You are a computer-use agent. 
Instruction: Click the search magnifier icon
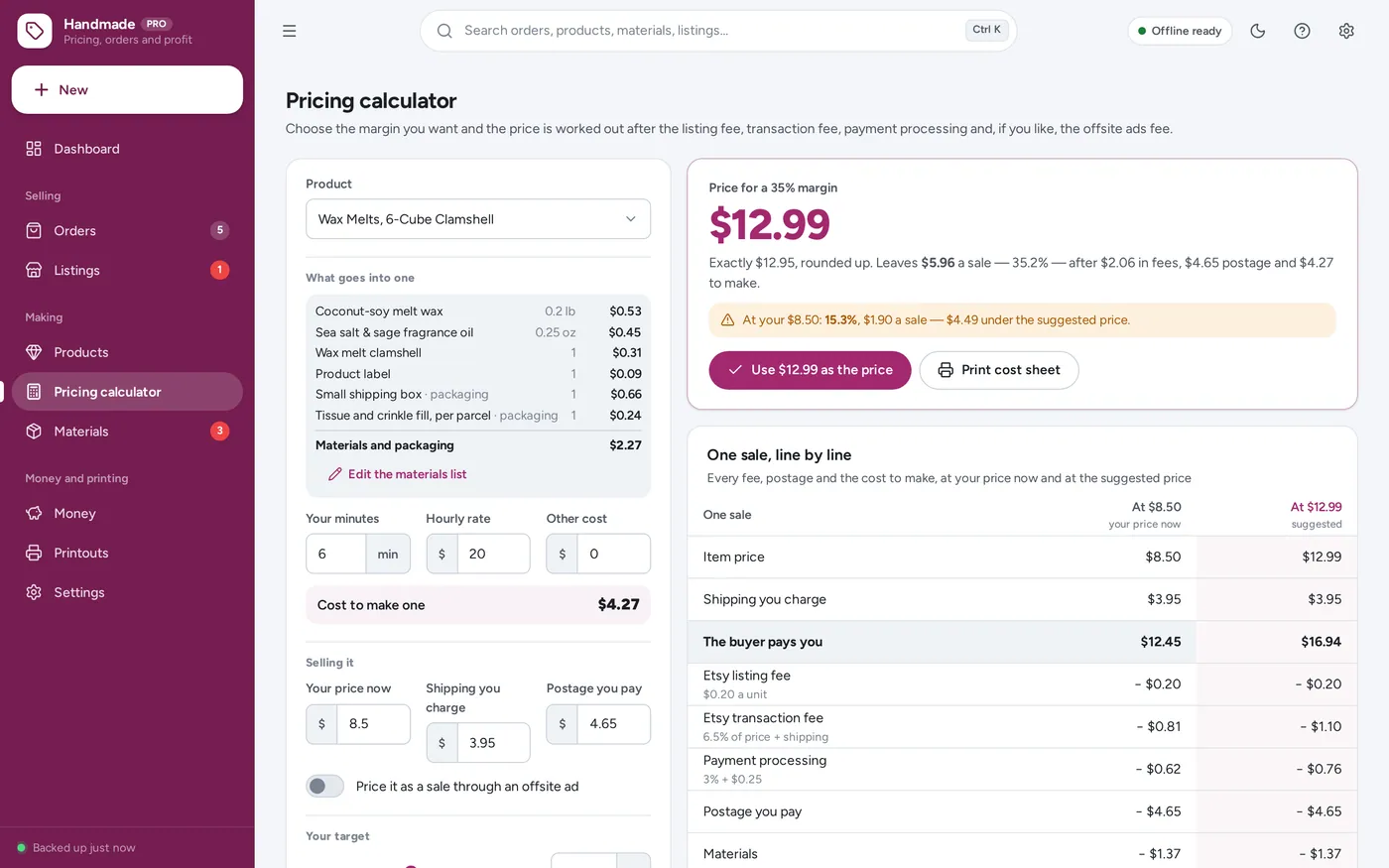click(444, 31)
